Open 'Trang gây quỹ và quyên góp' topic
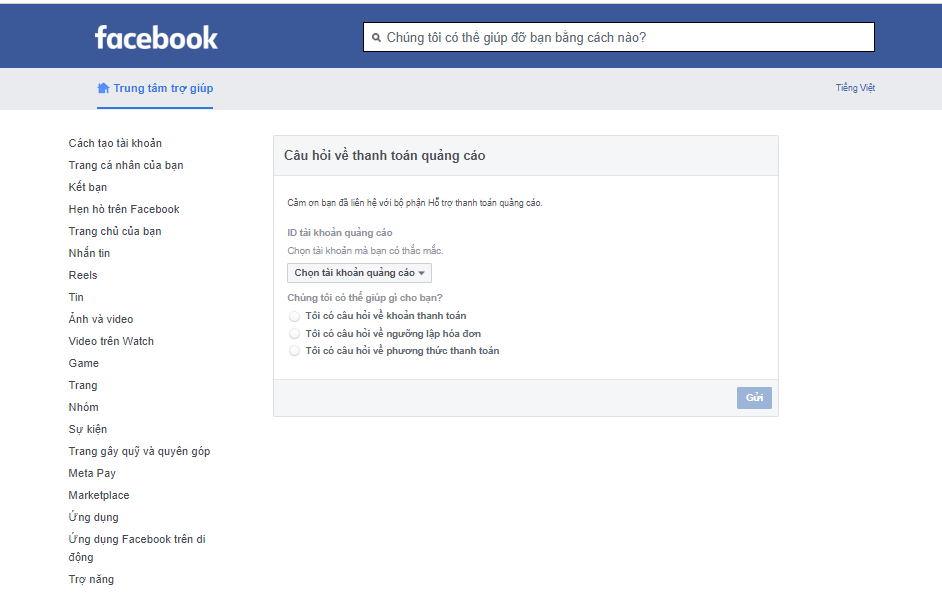The image size is (942, 604). point(139,451)
